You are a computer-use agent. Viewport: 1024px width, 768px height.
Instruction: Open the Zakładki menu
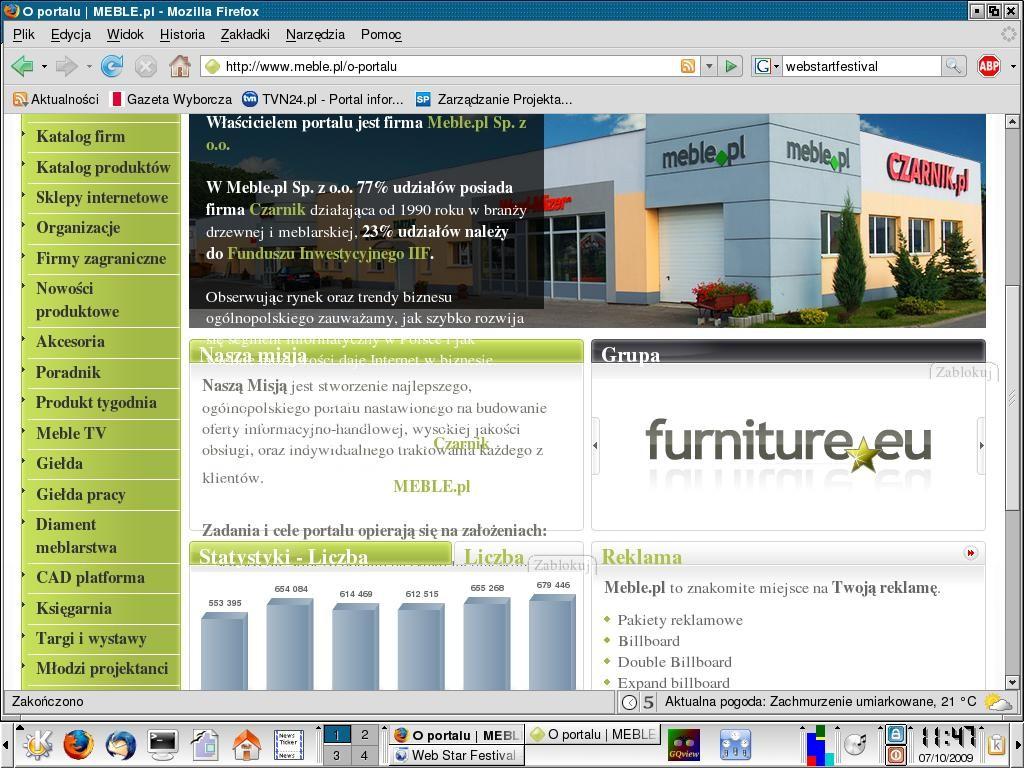[x=245, y=35]
